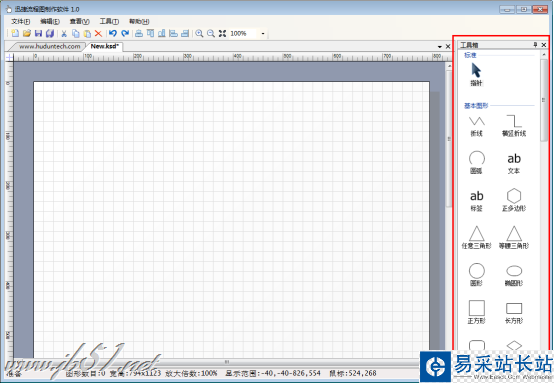The image size is (554, 383).
Task: Open a file using the folder icon
Action: tap(27, 33)
